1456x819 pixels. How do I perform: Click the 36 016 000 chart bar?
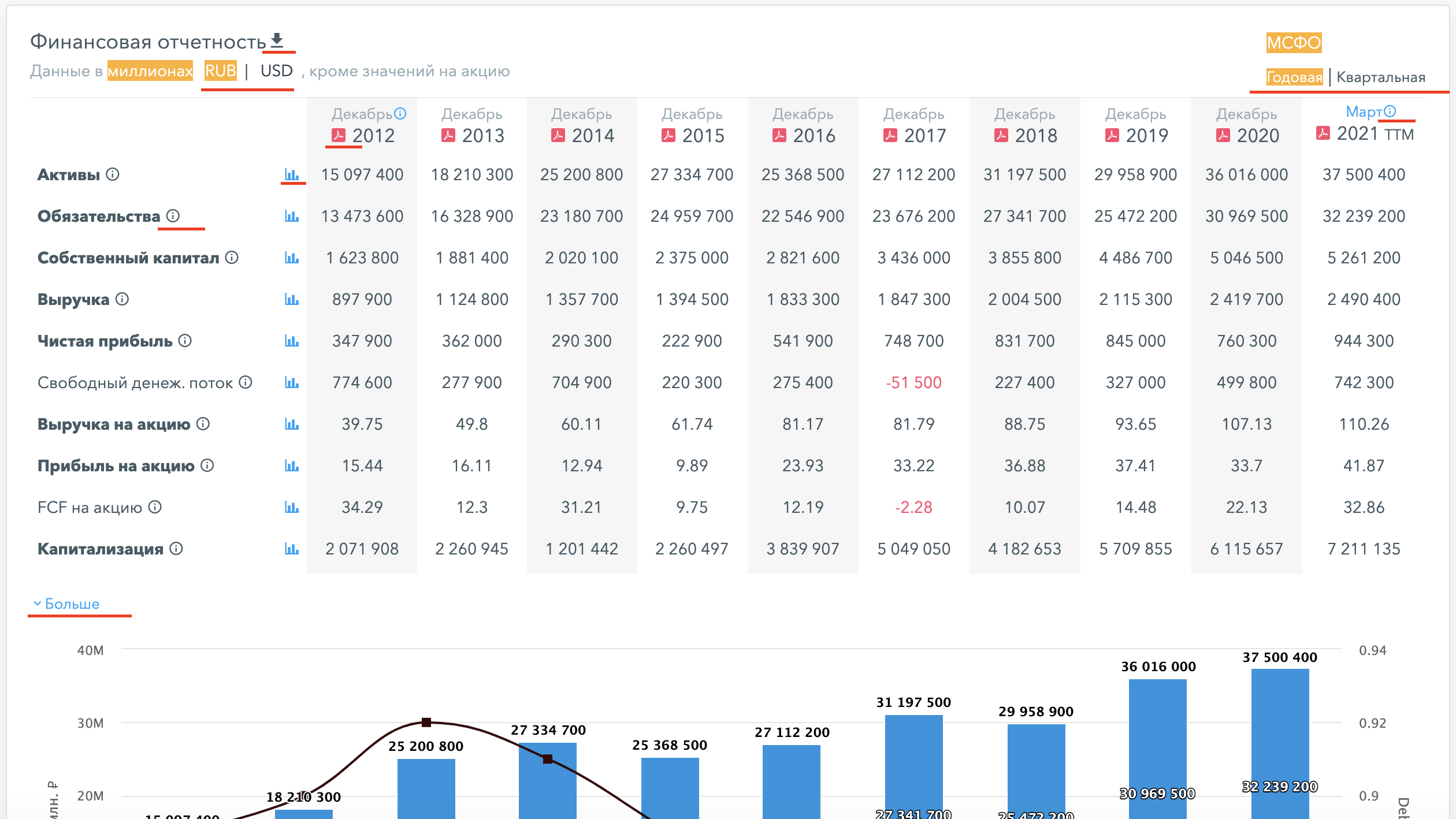[1157, 749]
